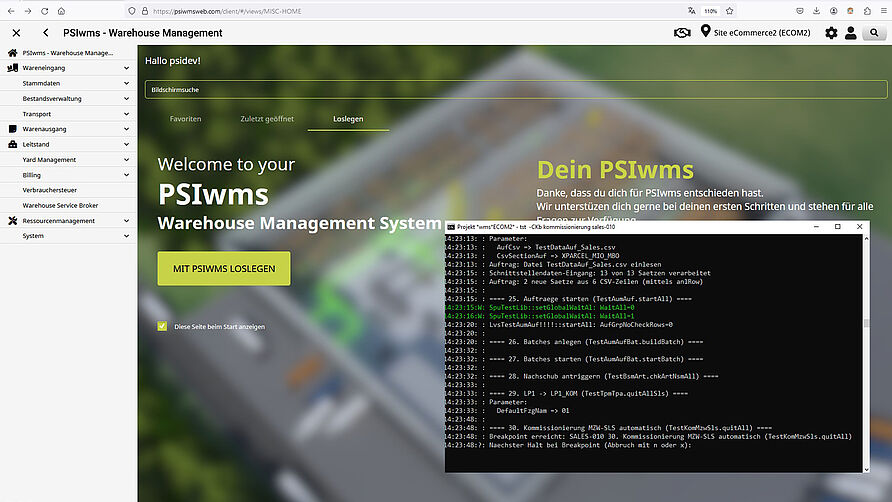This screenshot has width=892, height=502.
Task: Expand the Stammdaten menu chevron
Action: pos(126,83)
